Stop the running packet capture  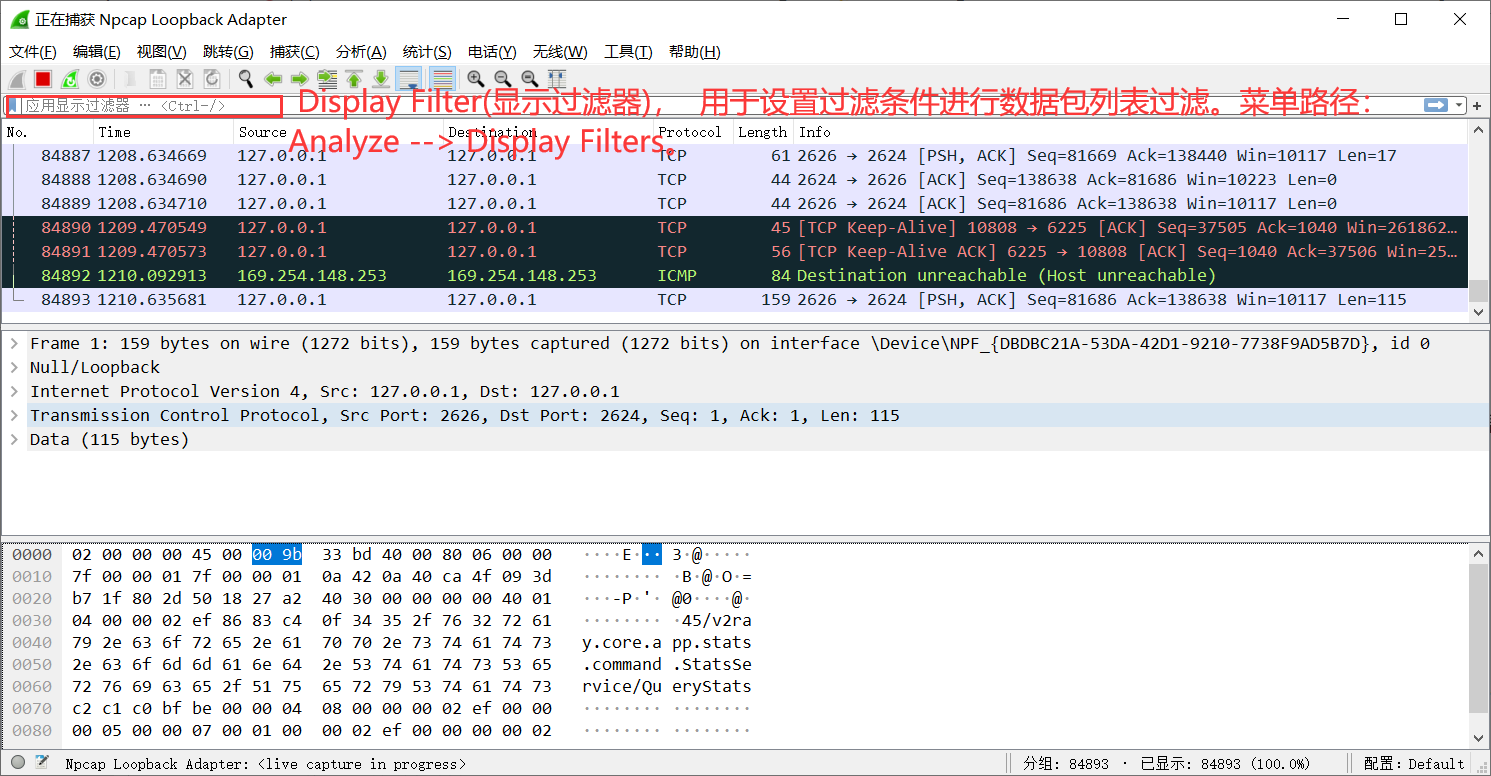point(43,79)
